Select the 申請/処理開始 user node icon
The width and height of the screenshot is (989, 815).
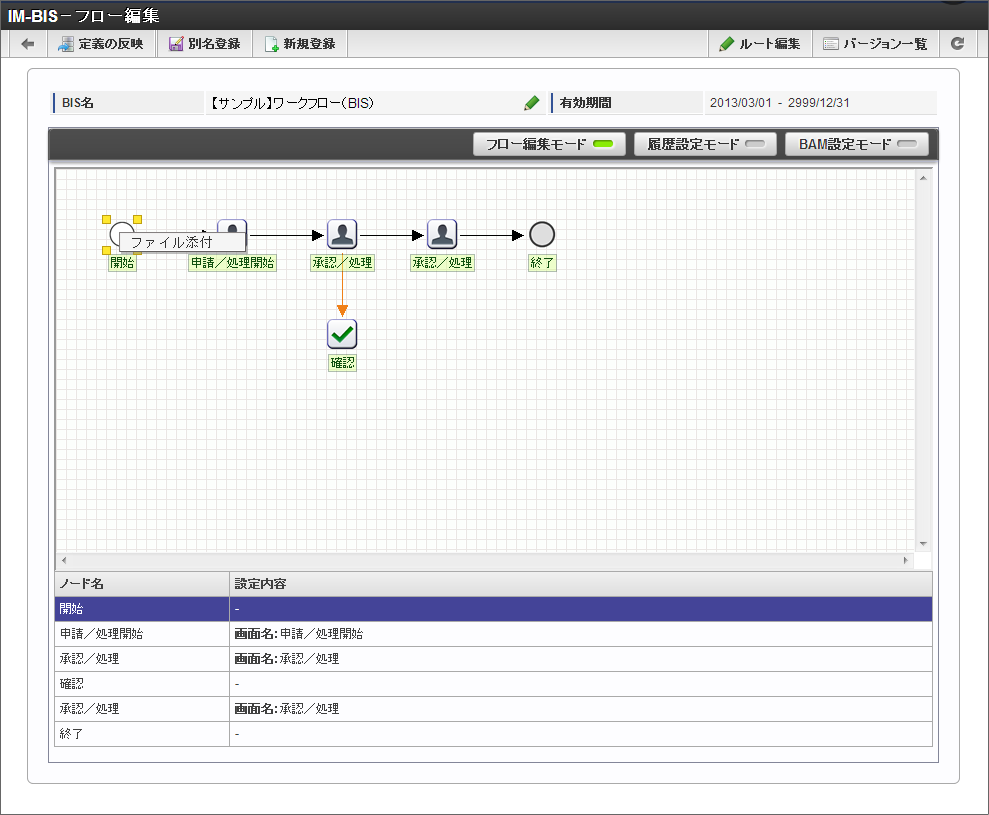click(x=232, y=227)
